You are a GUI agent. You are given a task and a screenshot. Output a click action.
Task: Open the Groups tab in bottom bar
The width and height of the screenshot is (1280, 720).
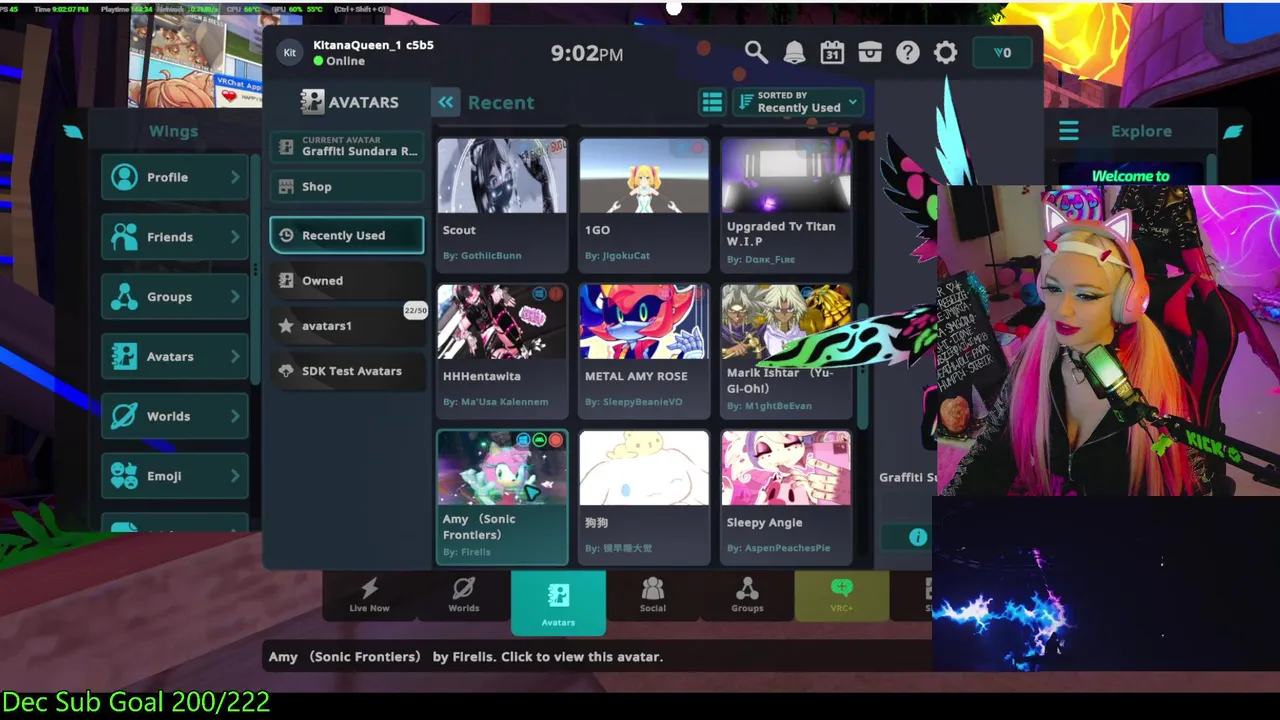(747, 596)
